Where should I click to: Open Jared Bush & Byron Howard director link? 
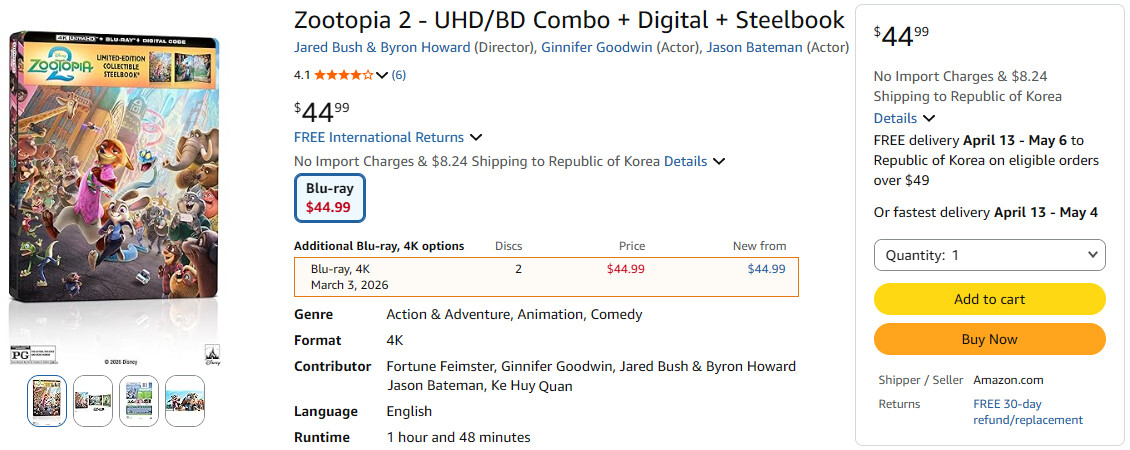coord(381,47)
